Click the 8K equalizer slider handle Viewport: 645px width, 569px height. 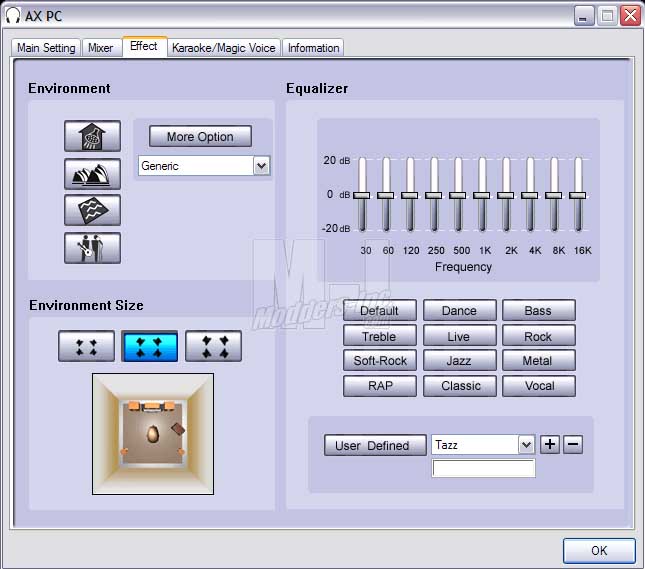click(554, 195)
